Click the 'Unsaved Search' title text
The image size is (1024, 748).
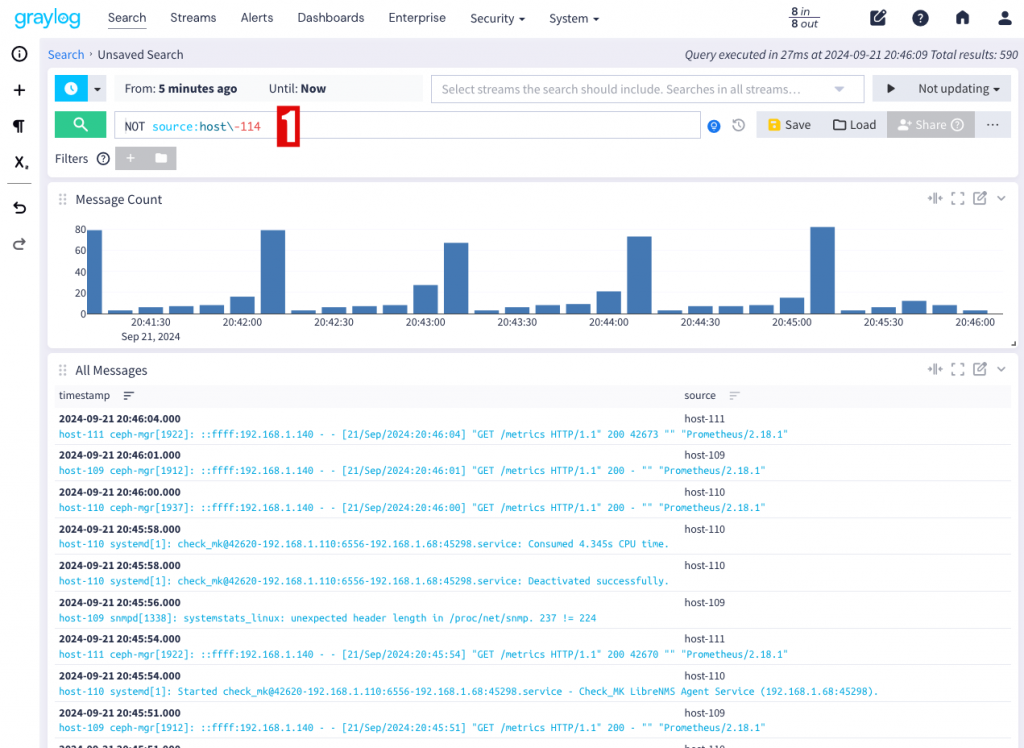coord(140,55)
